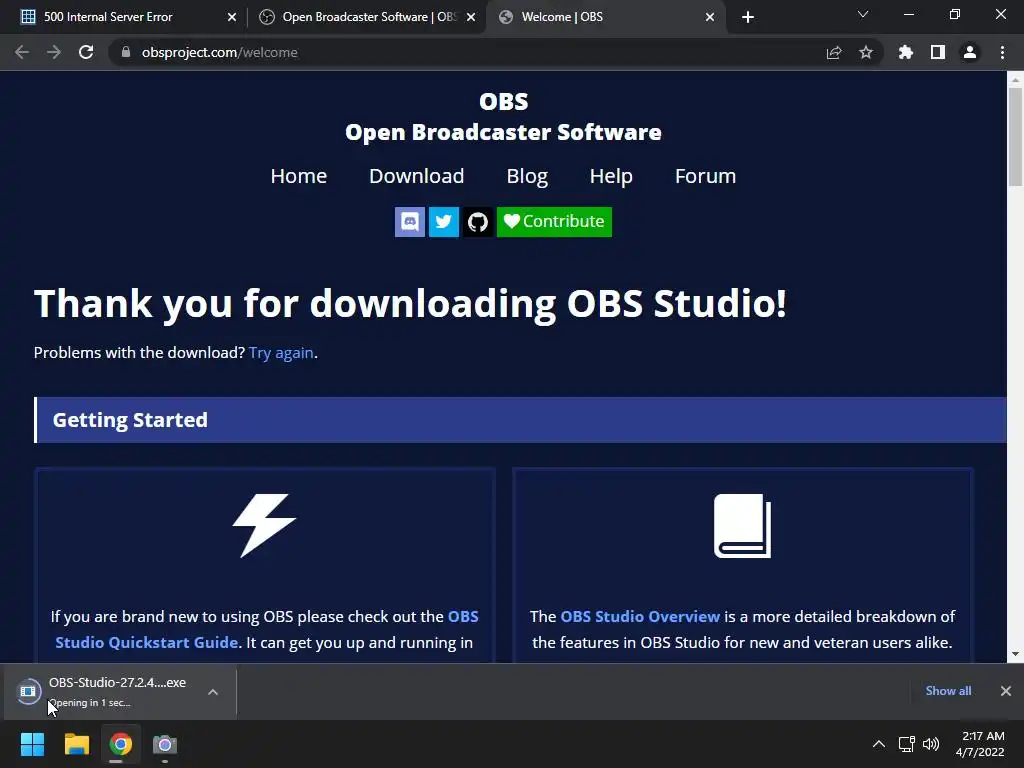This screenshot has width=1024, height=768.
Task: Open File Explorer from the taskbar
Action: [76, 744]
